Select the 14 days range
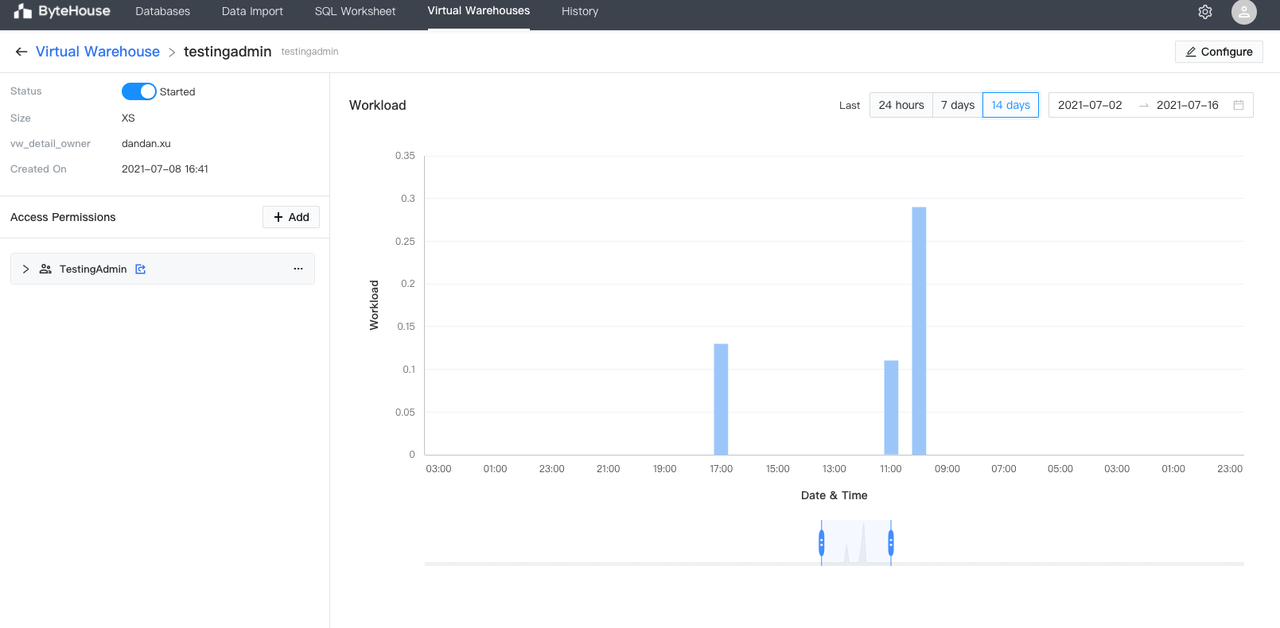Viewport: 1280px width, 628px height. tap(1010, 105)
